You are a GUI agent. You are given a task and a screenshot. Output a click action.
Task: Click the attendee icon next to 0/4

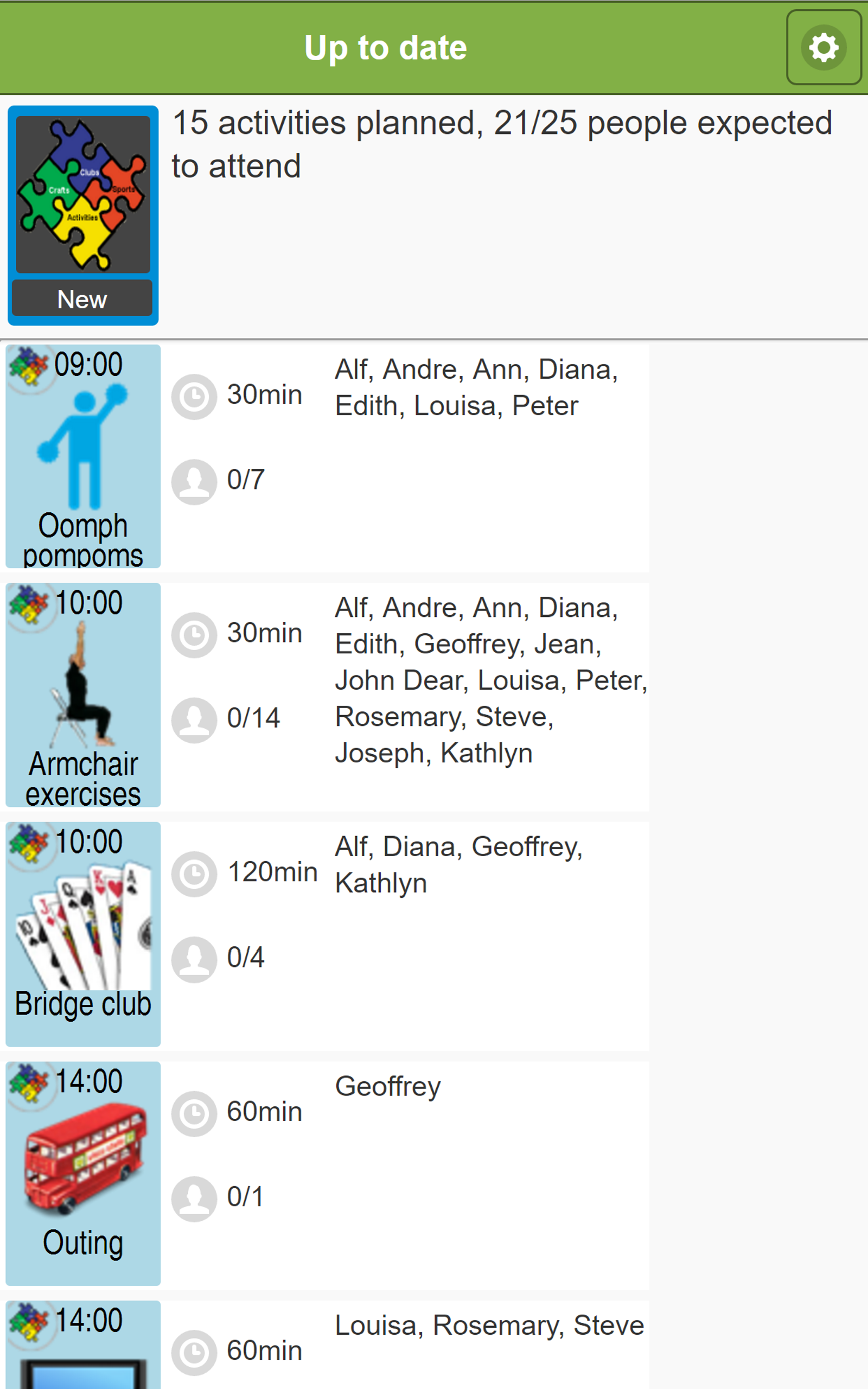click(x=194, y=959)
